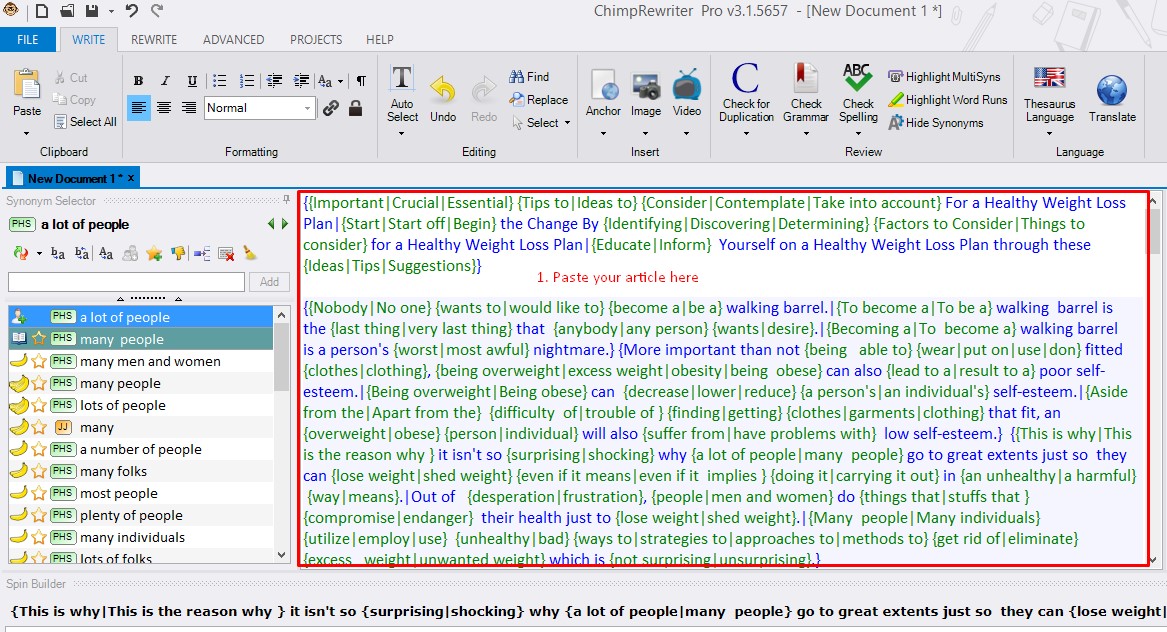Viewport: 1167px width, 632px height.
Task: Click the article editor vertical scrollbar
Action: (x=1153, y=380)
